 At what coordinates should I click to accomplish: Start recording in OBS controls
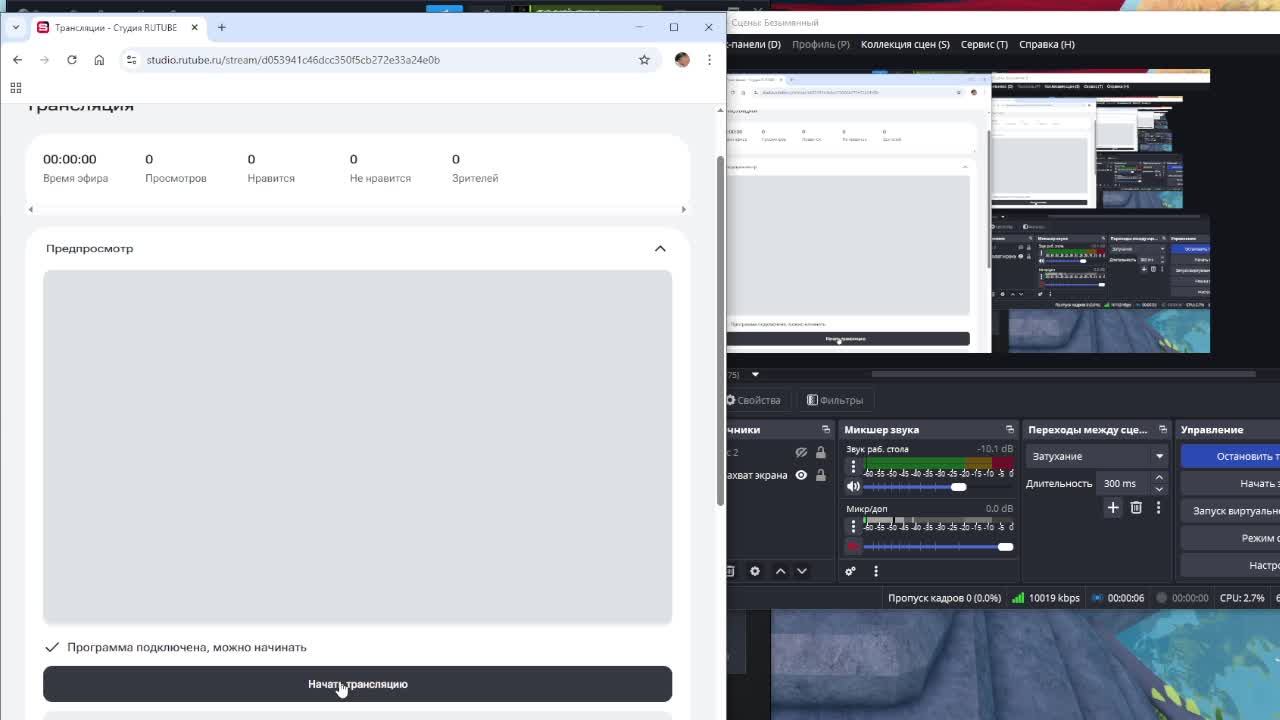[x=1231, y=483]
